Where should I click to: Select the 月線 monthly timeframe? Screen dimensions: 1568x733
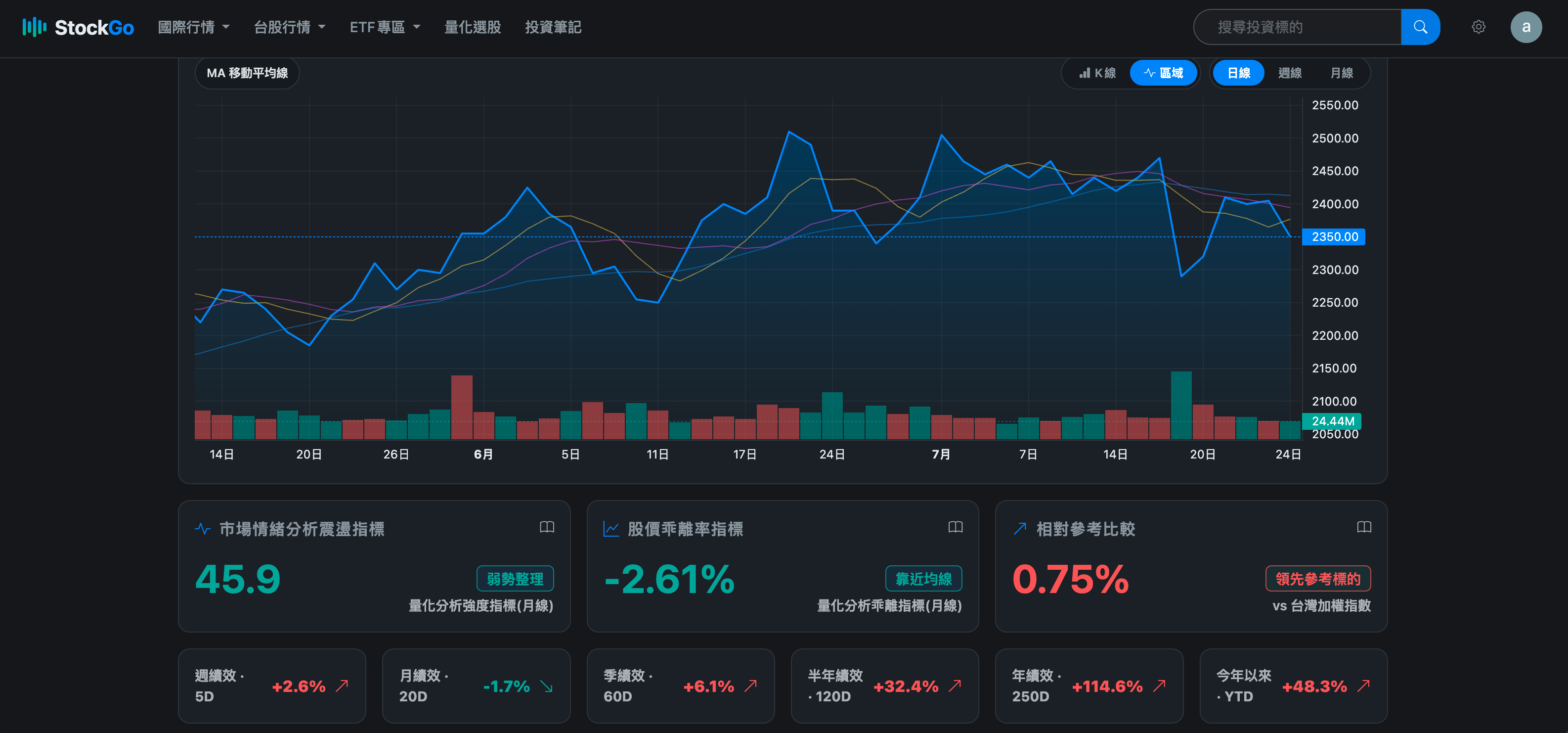(1341, 73)
